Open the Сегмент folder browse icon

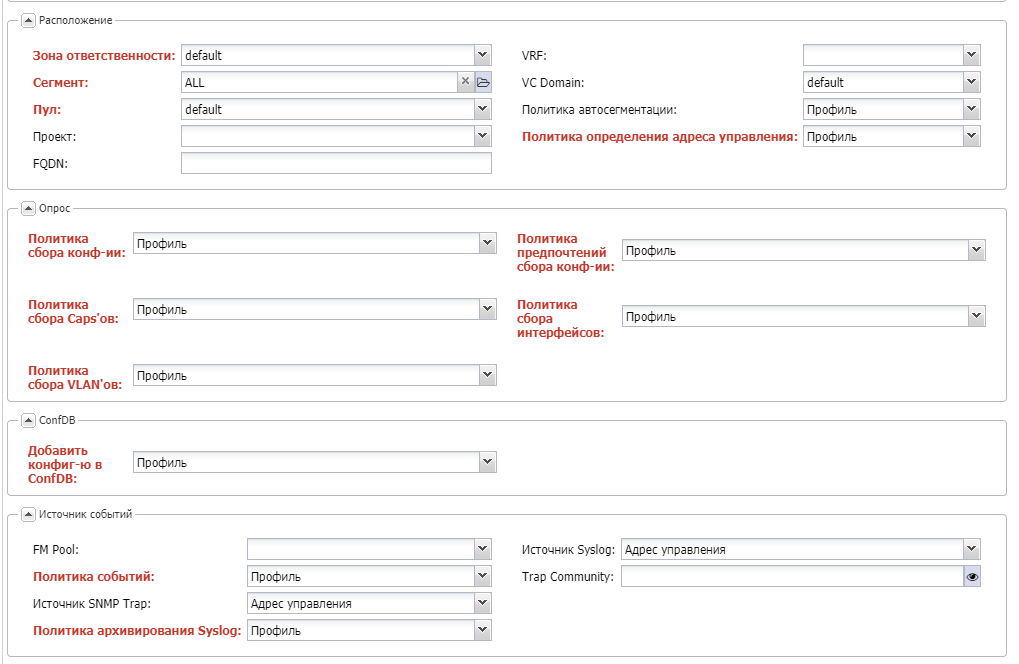(483, 82)
